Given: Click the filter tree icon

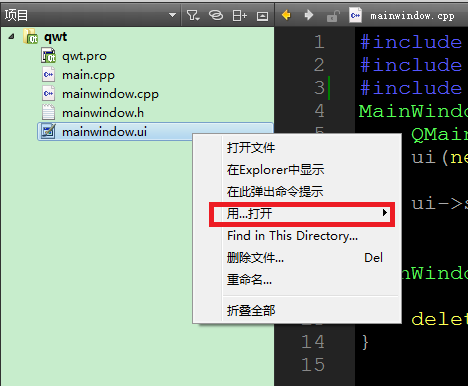Looking at the screenshot, I should [193, 15].
